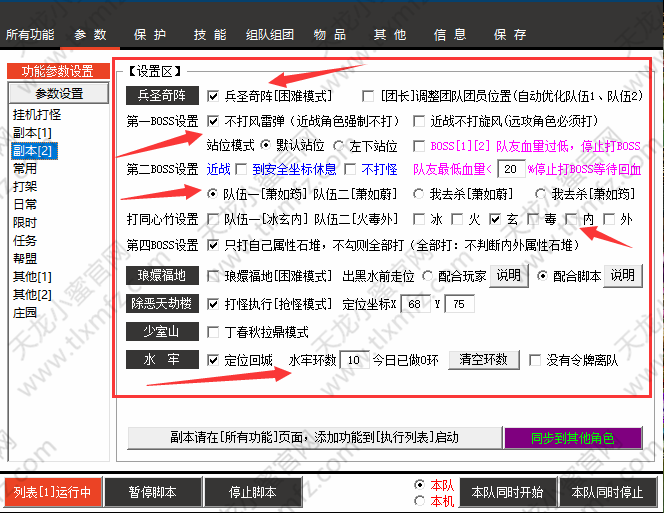The image size is (664, 513).
Task: Select 限时 in the sidebar list
Action: tap(25, 222)
